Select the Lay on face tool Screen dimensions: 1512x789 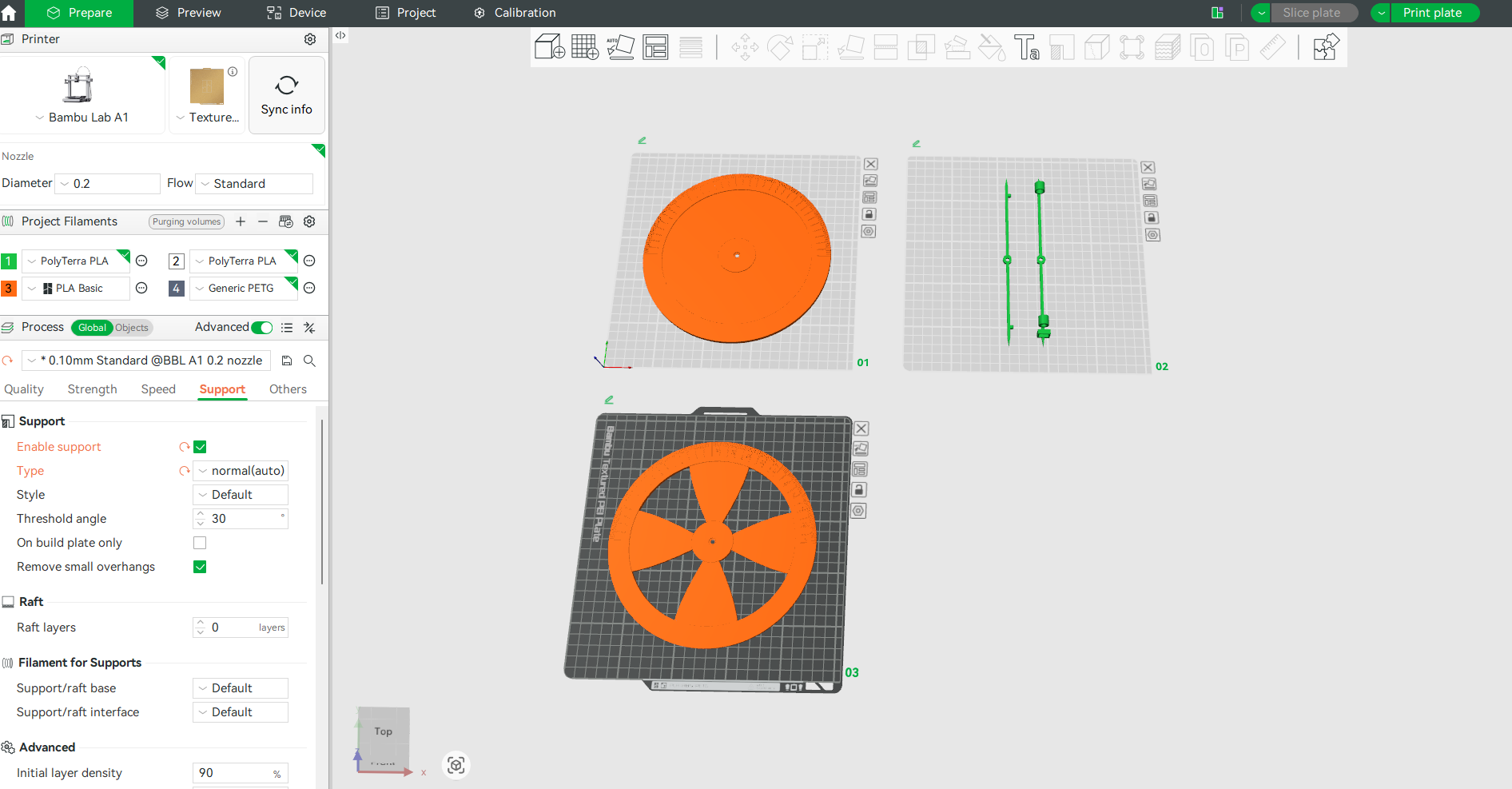coord(850,47)
